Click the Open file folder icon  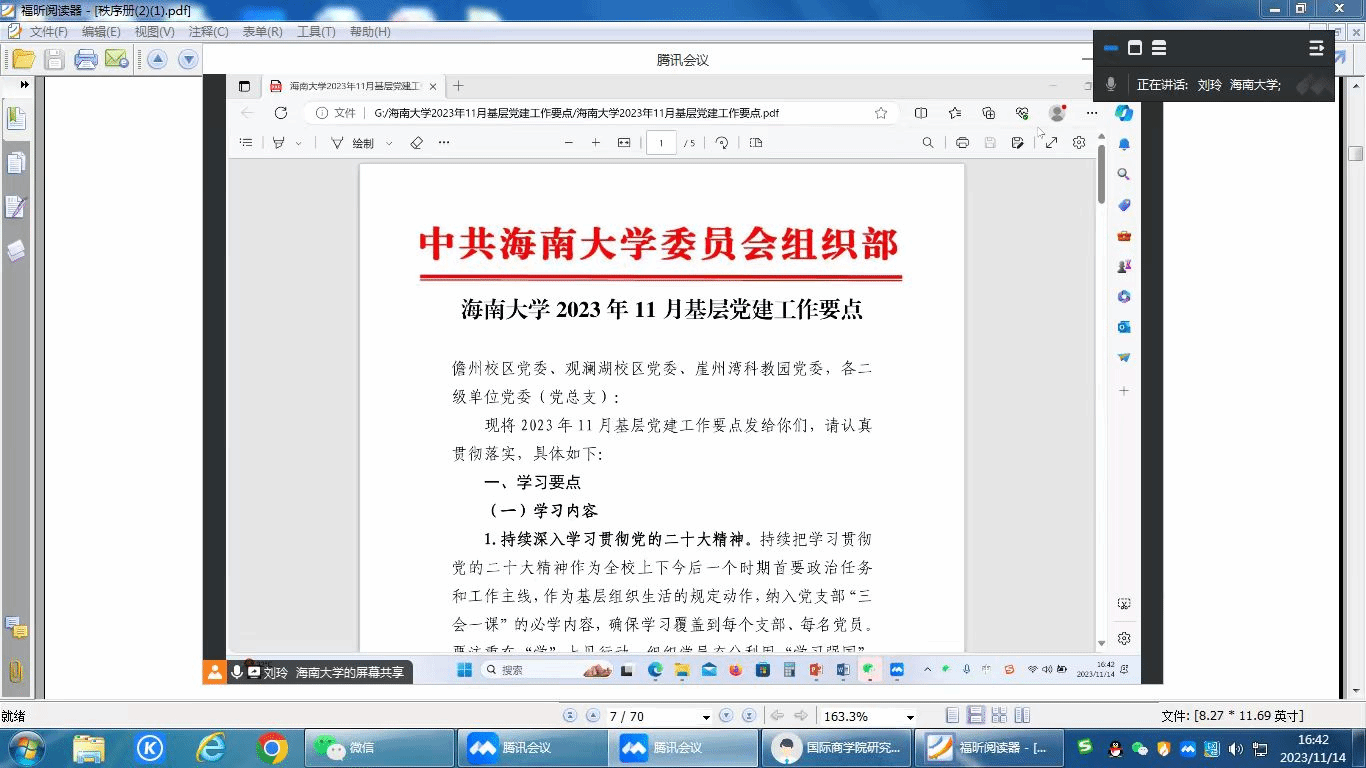23,59
